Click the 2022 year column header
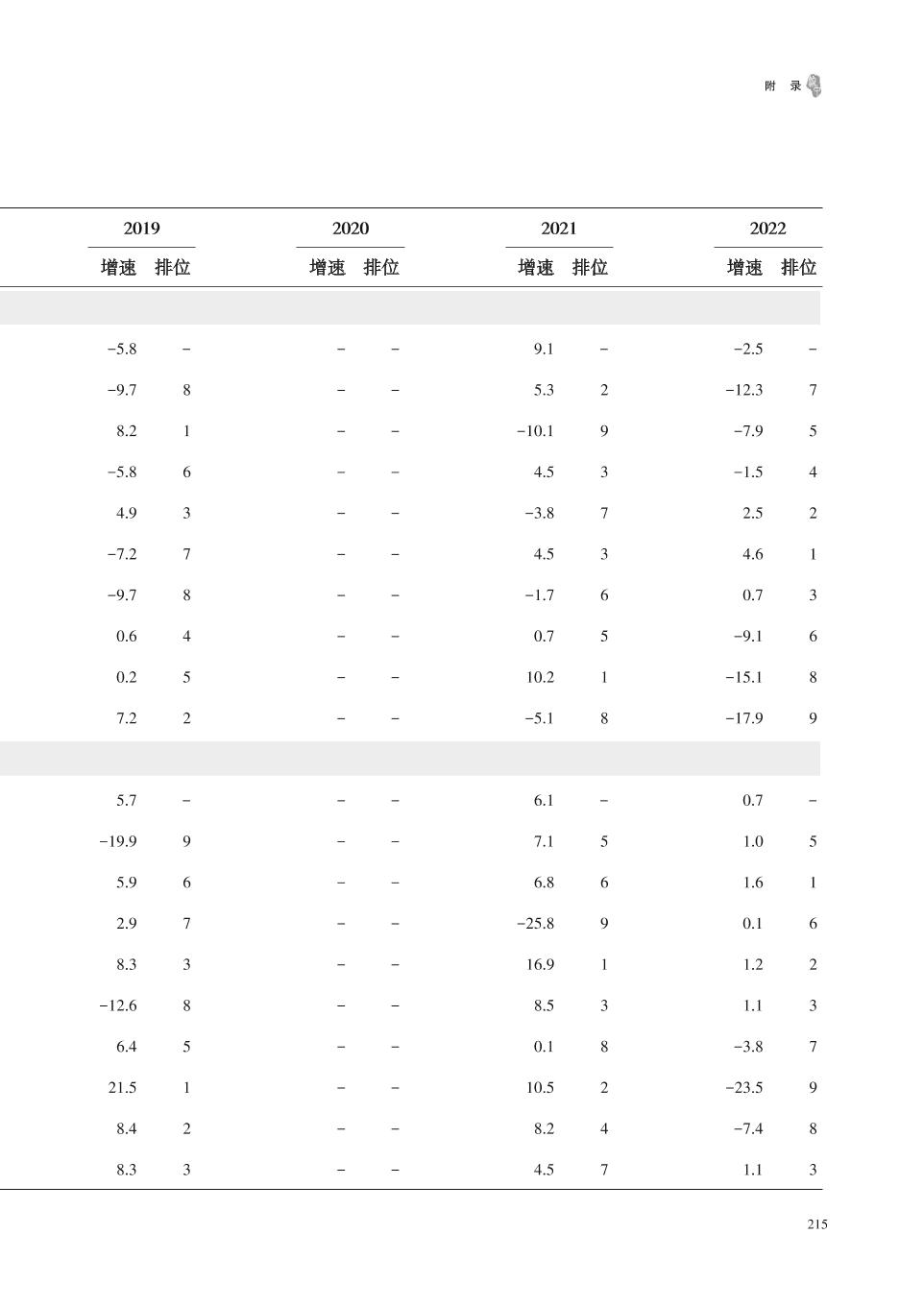The width and height of the screenshot is (924, 1307). click(767, 229)
